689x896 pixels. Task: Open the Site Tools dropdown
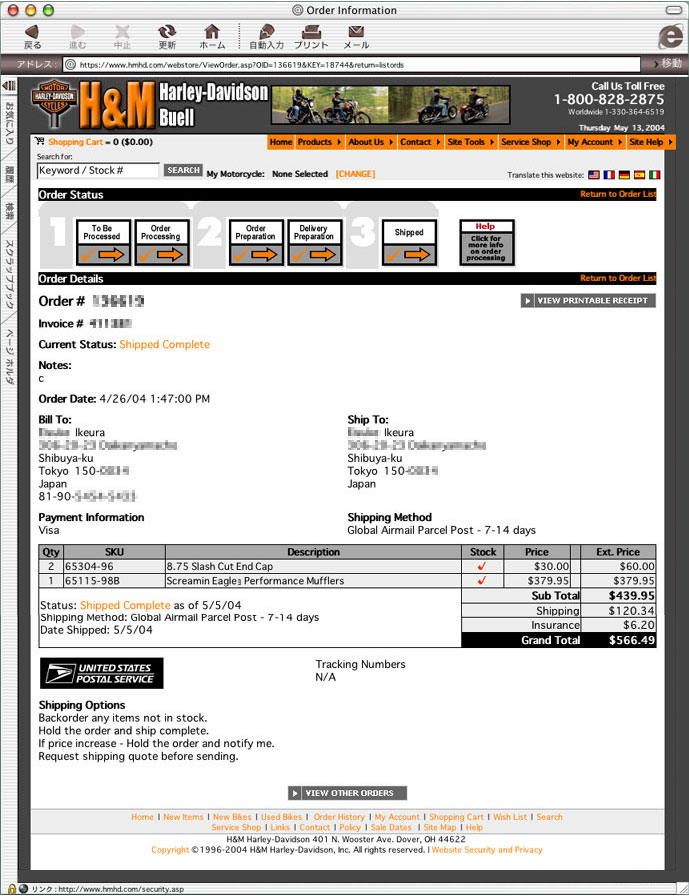(471, 142)
